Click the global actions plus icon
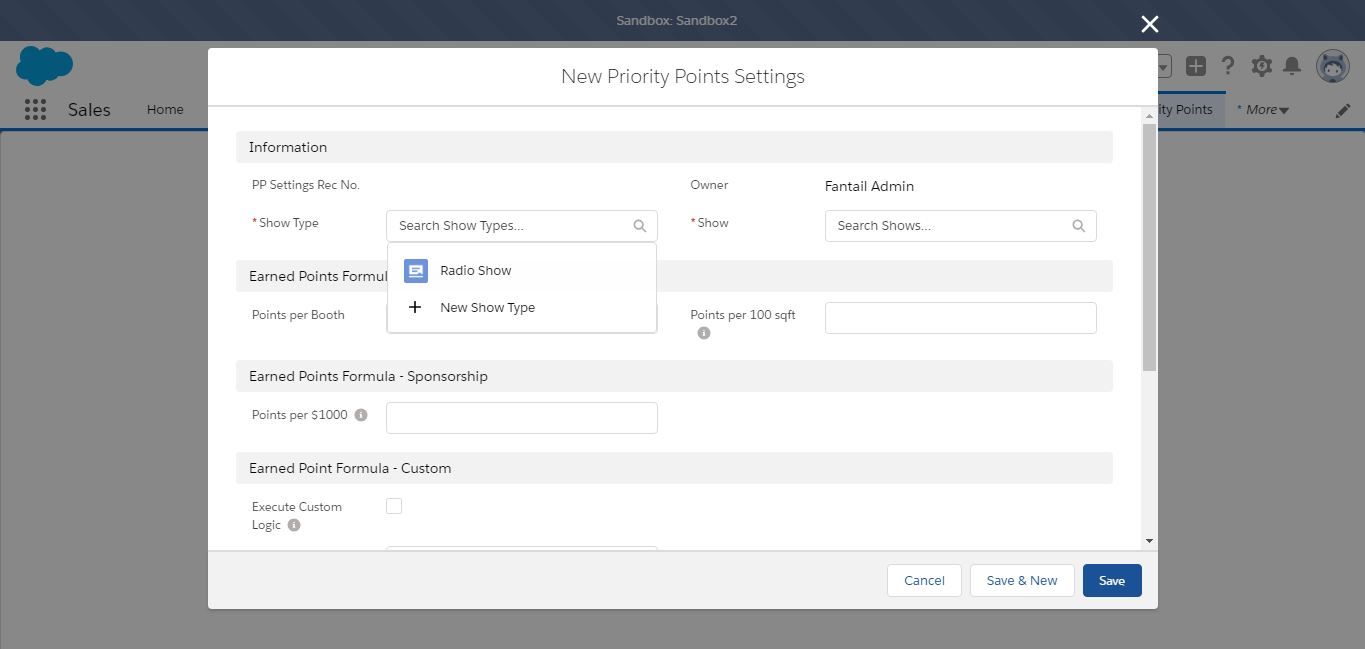Viewport: 1365px width, 649px height. point(1195,66)
